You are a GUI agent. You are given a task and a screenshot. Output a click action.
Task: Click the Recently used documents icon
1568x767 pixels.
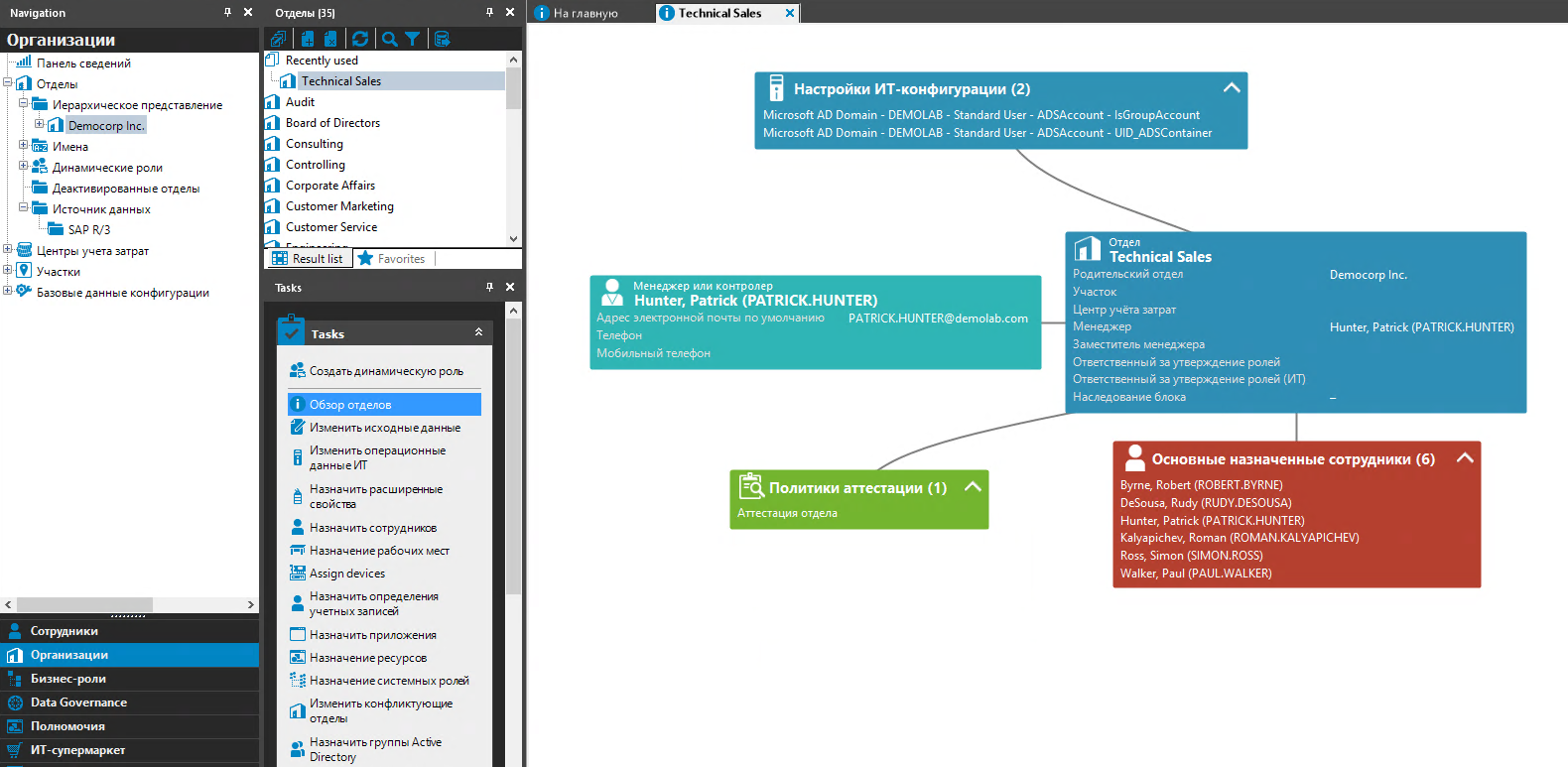click(x=273, y=60)
